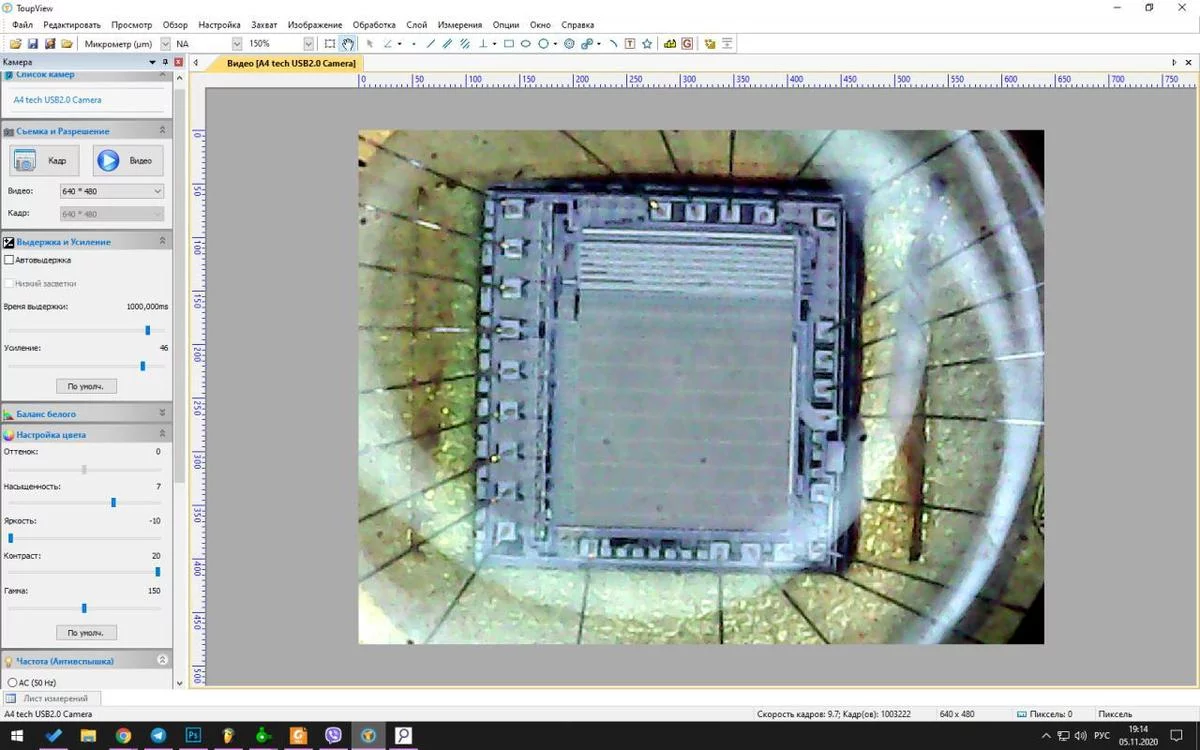Image resolution: width=1200 pixels, height=750 pixels.
Task: Select the perpendicular measurement tool
Action: click(485, 44)
